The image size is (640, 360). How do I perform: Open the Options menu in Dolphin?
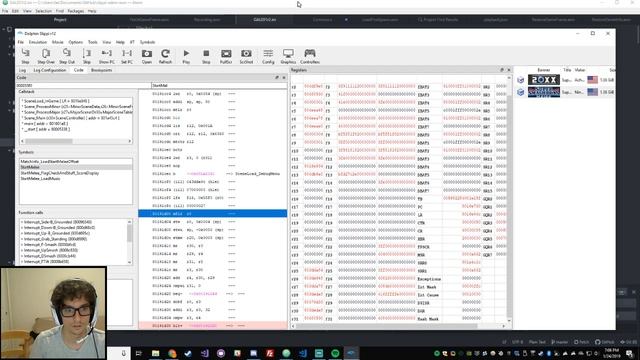click(76, 42)
